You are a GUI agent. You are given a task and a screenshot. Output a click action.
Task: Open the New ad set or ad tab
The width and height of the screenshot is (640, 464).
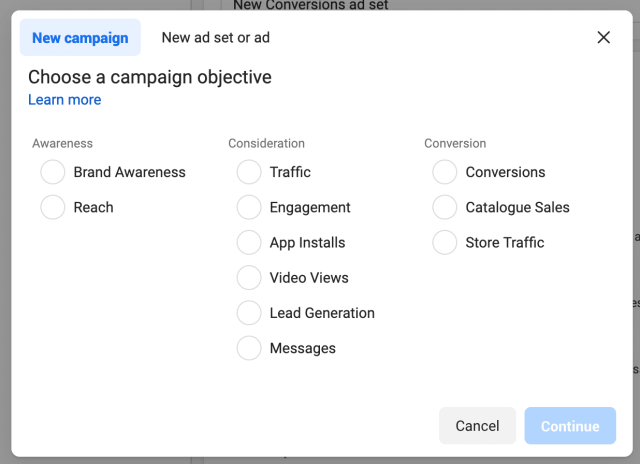click(x=215, y=38)
